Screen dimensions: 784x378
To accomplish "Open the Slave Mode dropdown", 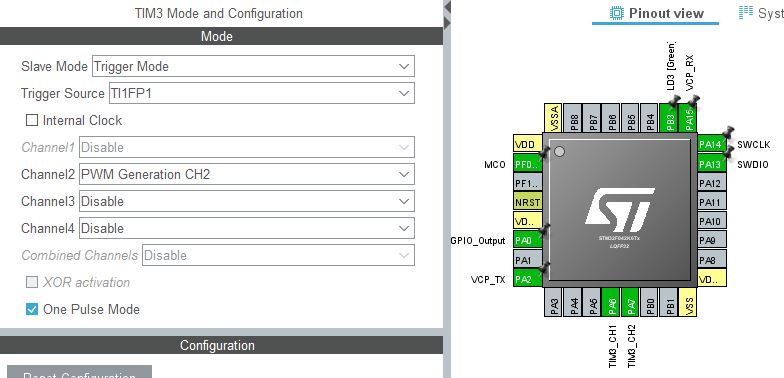I will (x=253, y=66).
